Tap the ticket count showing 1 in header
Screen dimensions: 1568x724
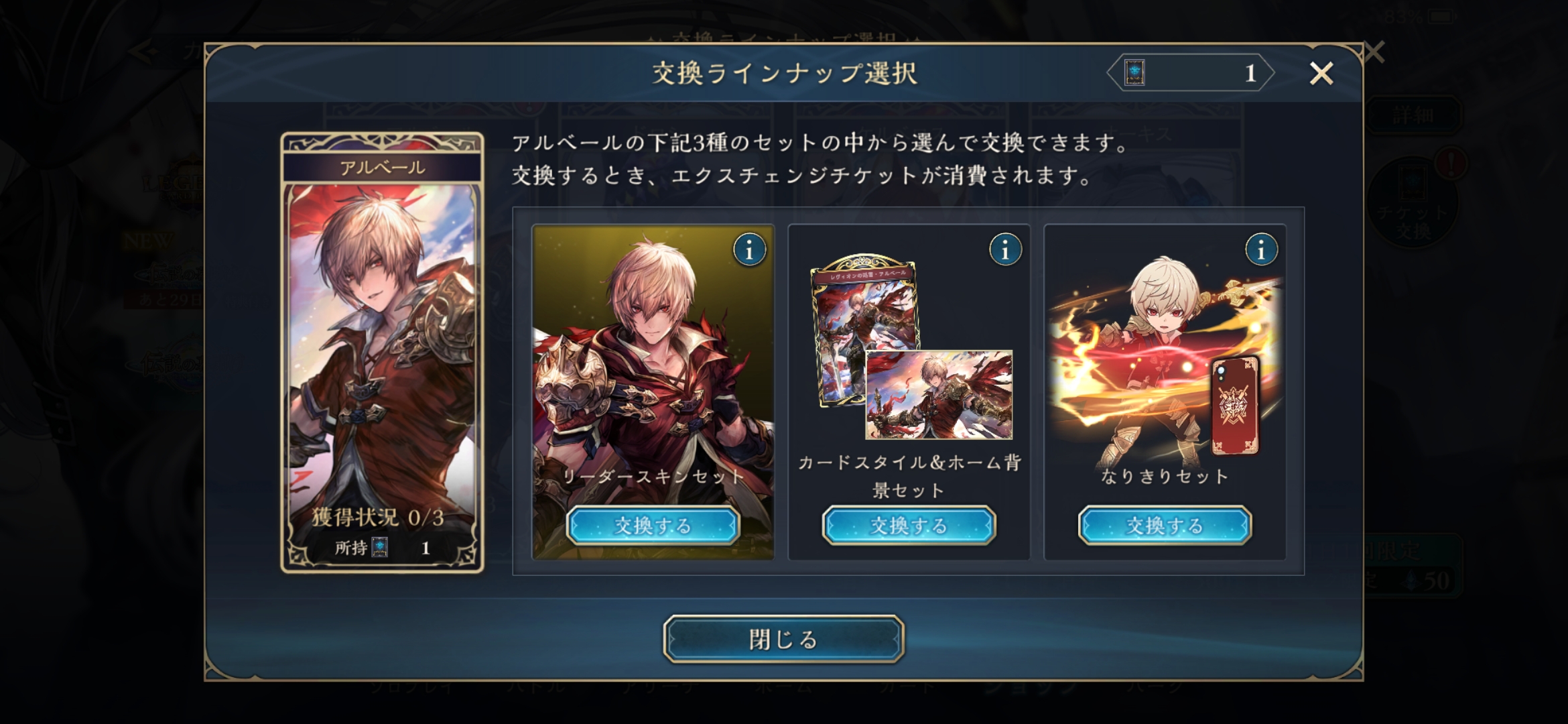pos(1250,73)
